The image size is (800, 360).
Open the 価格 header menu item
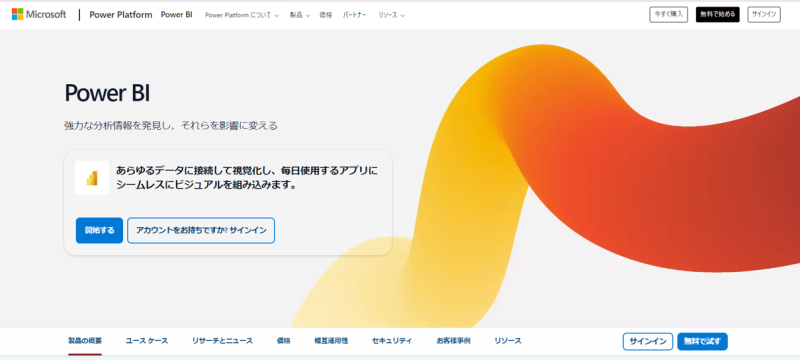(326, 15)
